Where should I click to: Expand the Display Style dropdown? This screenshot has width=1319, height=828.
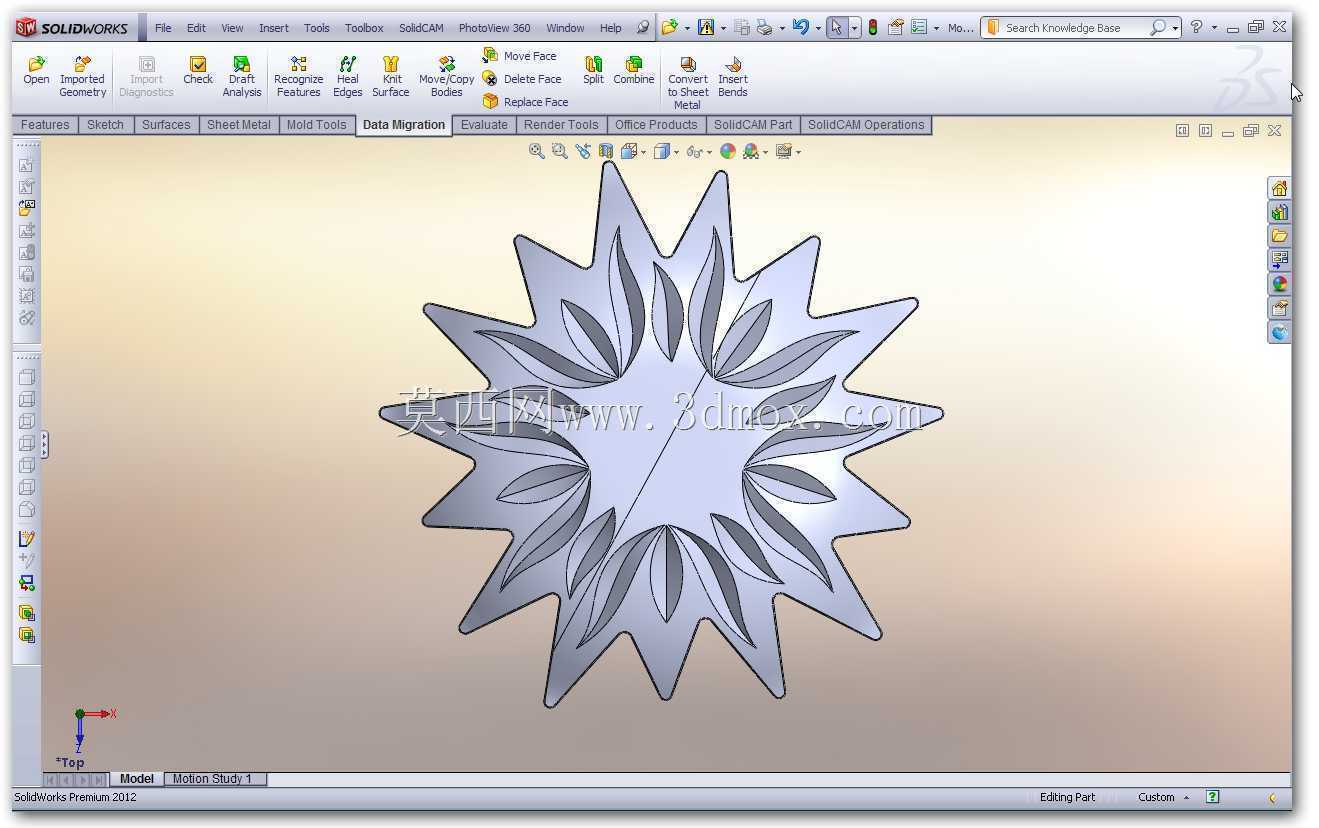677,152
